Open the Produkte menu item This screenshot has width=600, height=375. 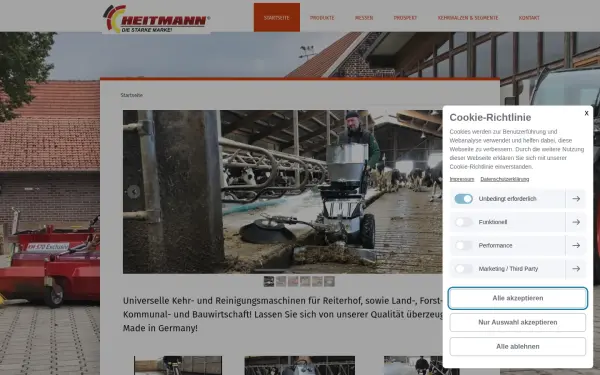click(322, 18)
